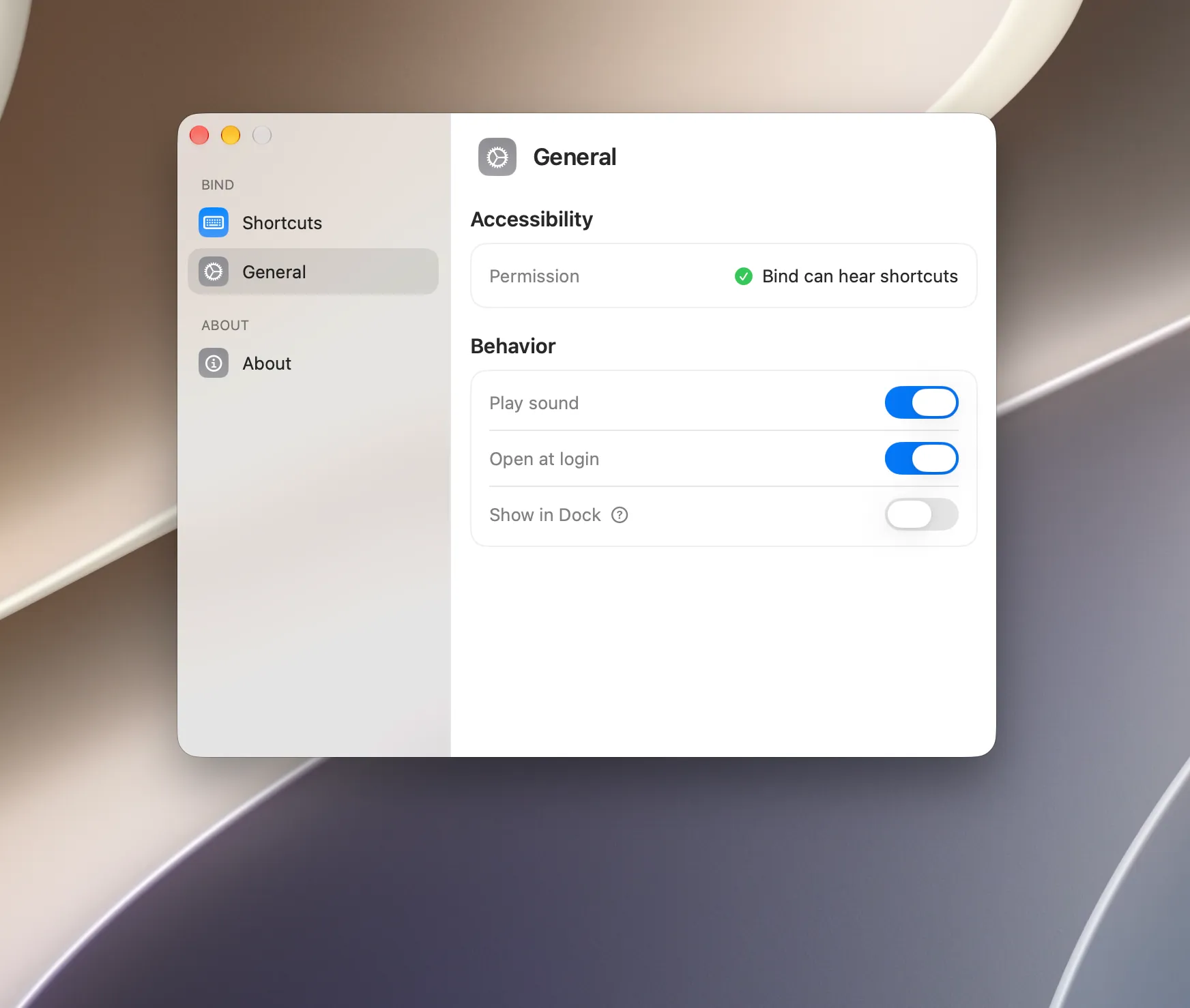Click the green checkmark permission status icon
This screenshot has height=1008, width=1190.
(x=744, y=276)
